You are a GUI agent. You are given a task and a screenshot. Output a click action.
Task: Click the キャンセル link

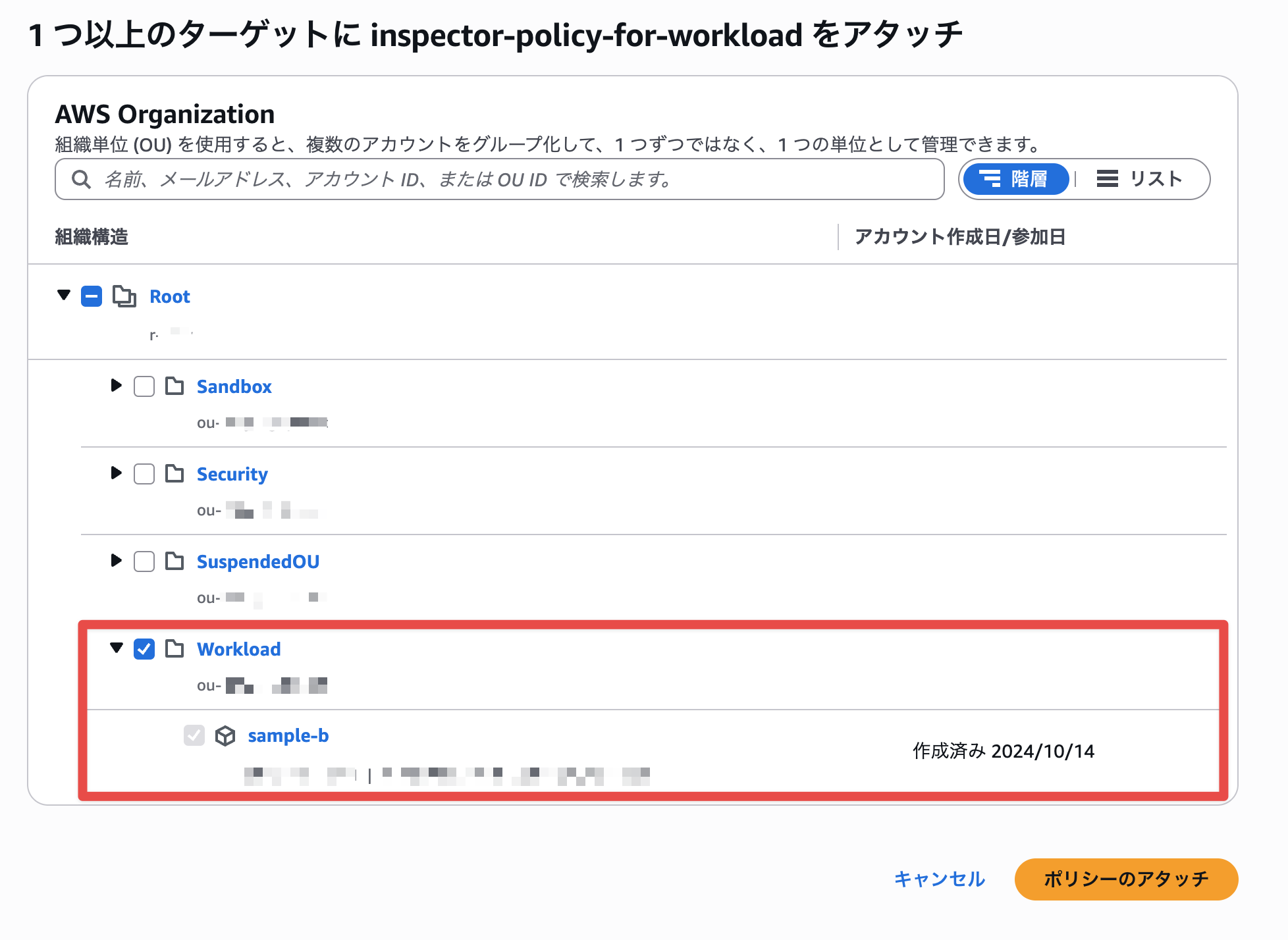click(939, 879)
